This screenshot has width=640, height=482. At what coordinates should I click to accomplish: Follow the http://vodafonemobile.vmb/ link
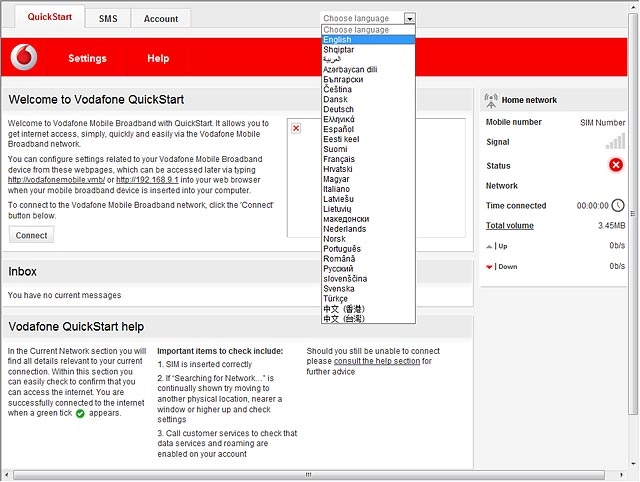point(56,180)
